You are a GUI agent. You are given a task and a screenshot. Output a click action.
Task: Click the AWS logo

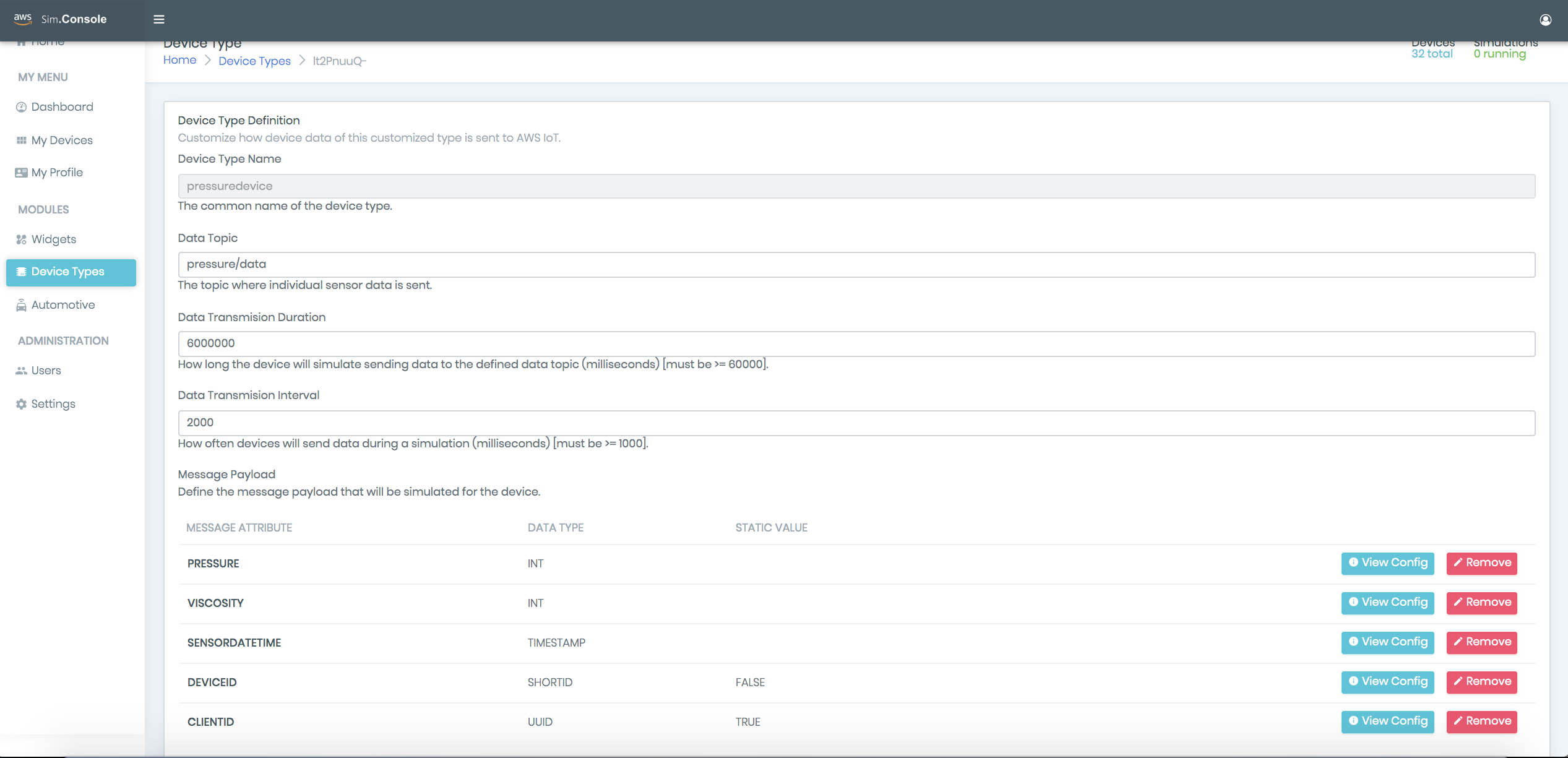coord(23,19)
